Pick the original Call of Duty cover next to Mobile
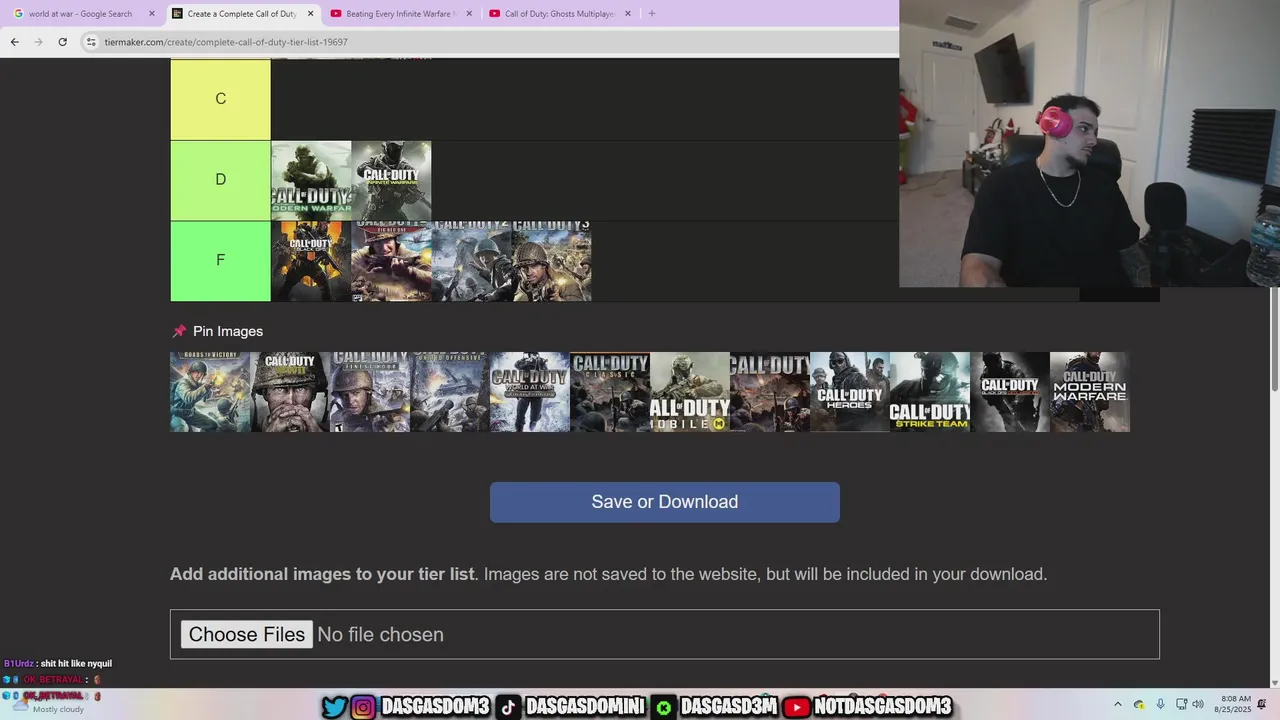 pyautogui.click(x=770, y=392)
